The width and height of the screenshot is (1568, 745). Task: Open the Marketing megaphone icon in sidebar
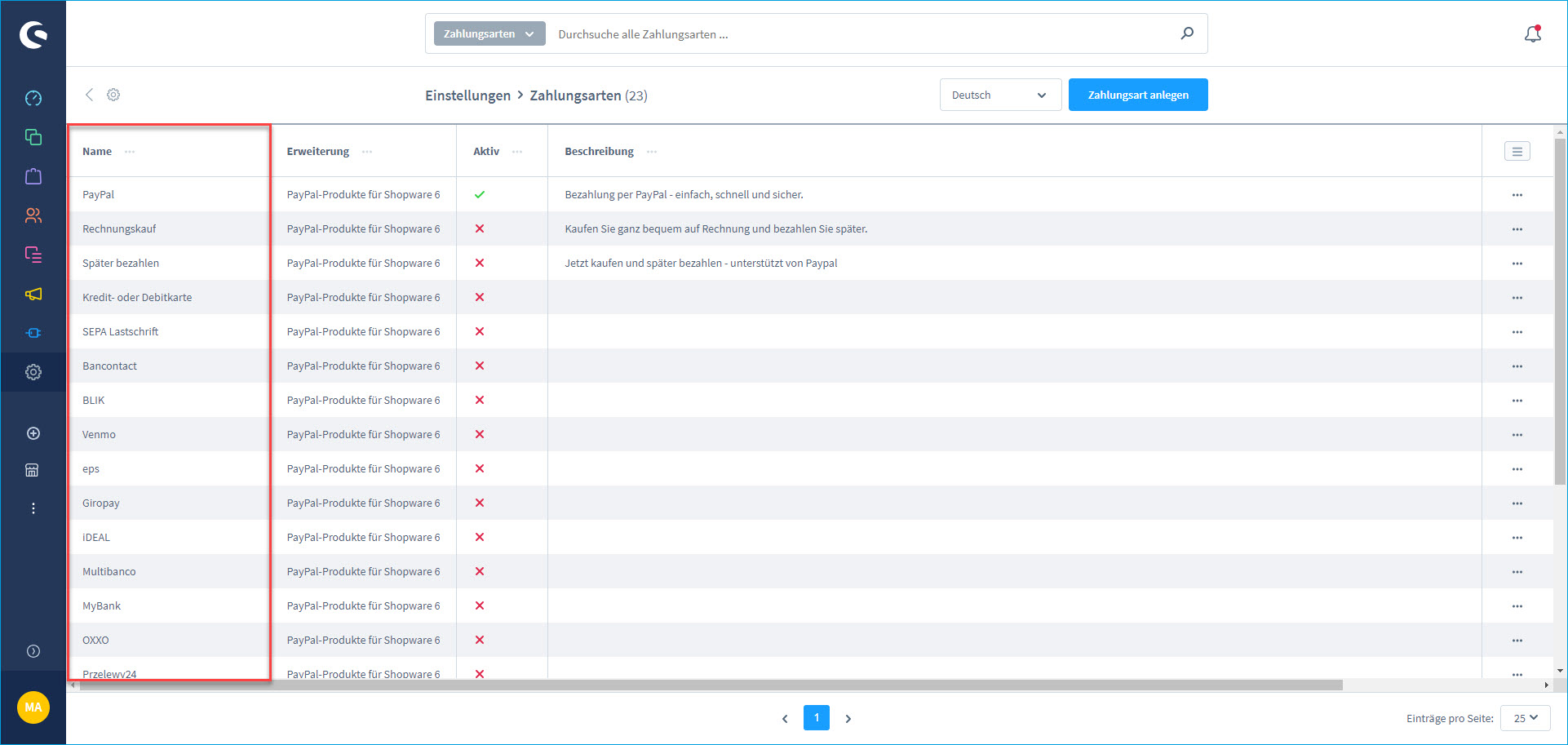pyautogui.click(x=33, y=294)
